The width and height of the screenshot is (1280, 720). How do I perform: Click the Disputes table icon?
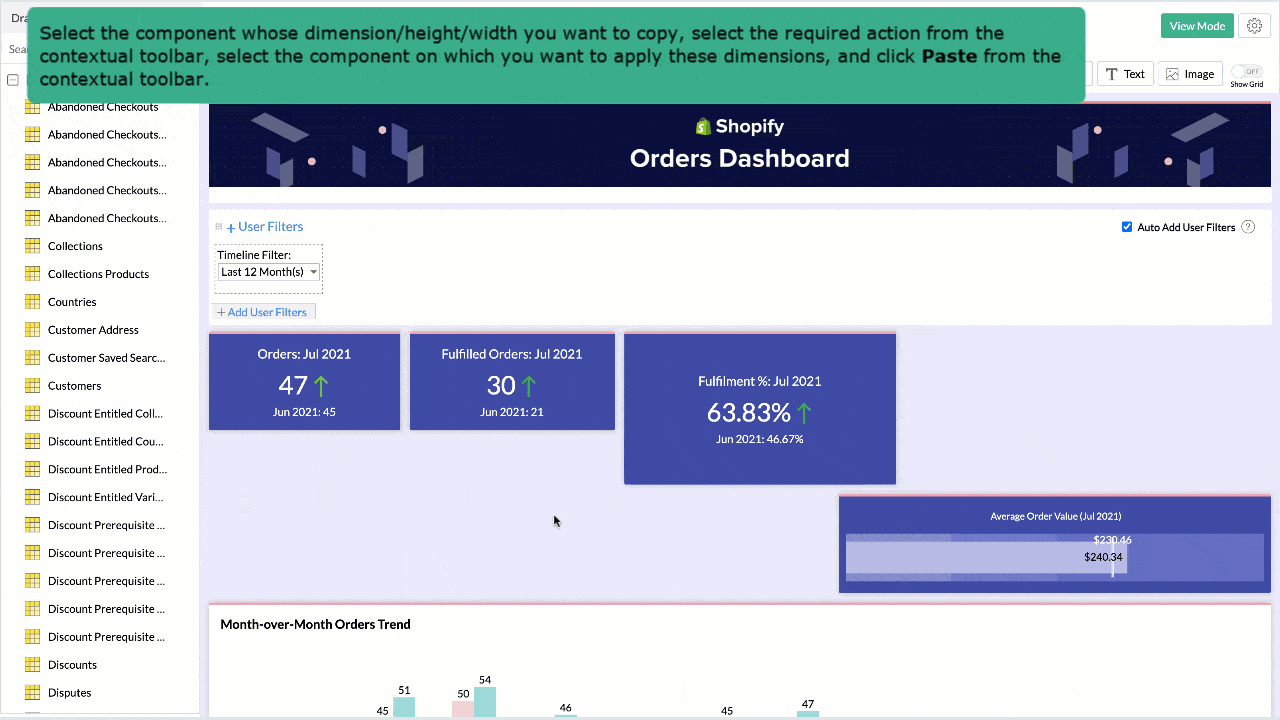tap(32, 693)
